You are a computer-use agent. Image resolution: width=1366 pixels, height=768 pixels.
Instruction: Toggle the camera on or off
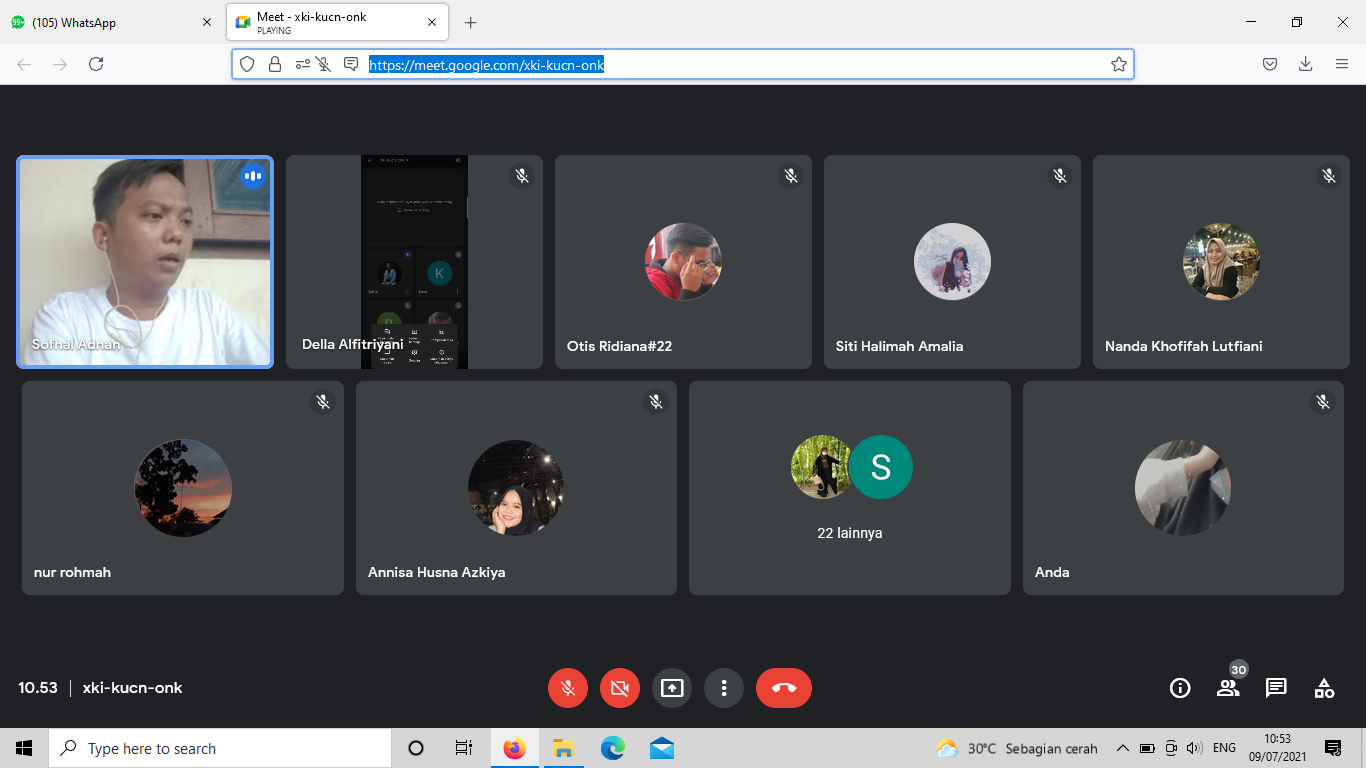point(620,688)
